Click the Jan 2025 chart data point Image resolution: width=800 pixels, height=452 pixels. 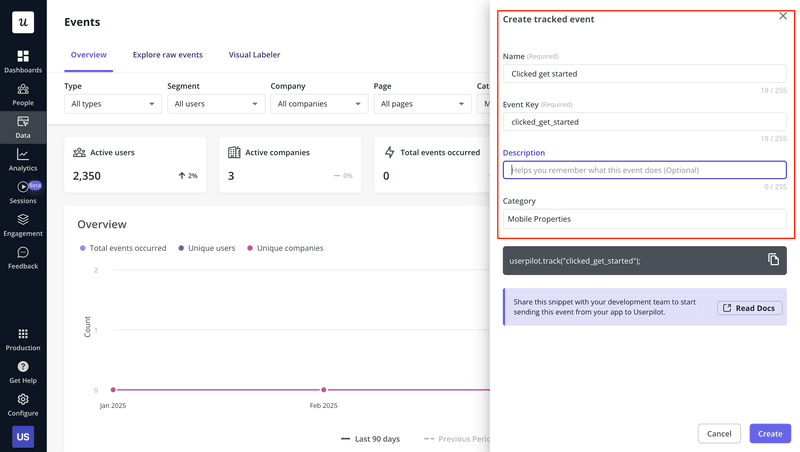[113, 390]
